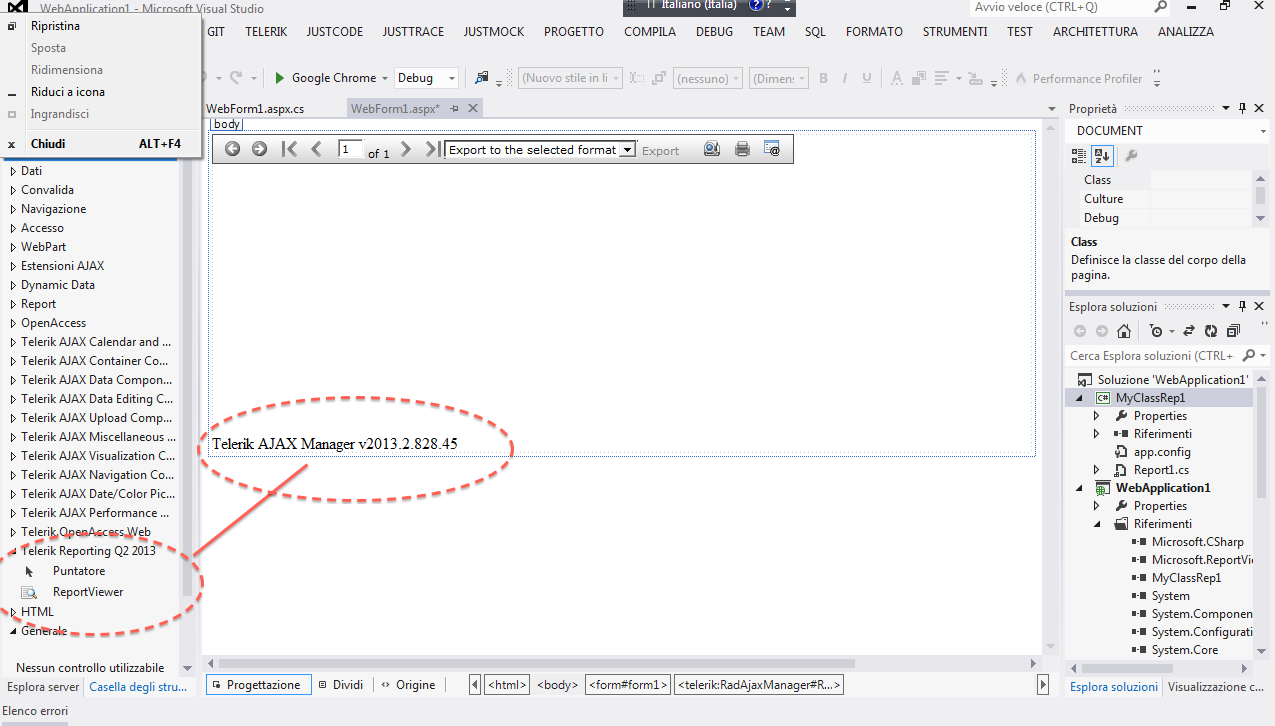Open the TELERIK menu
This screenshot has height=726, width=1275.
[x=266, y=32]
